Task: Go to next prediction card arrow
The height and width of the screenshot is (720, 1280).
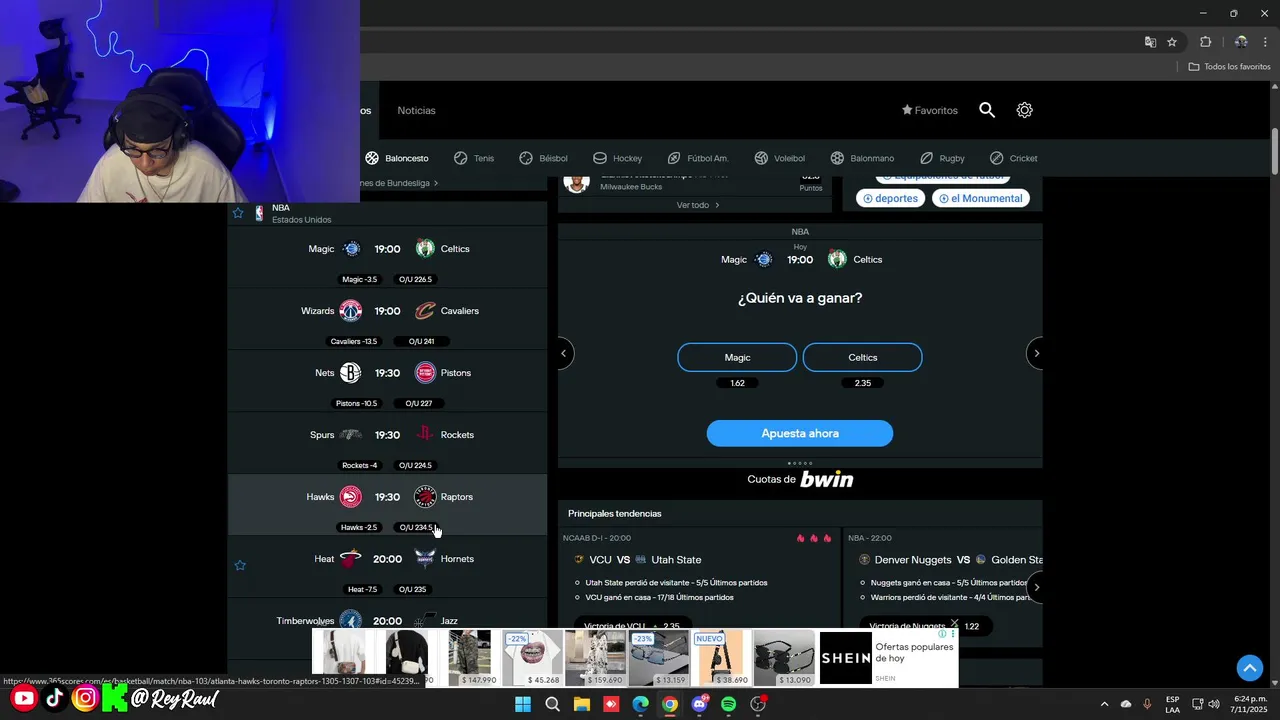Action: point(1036,353)
